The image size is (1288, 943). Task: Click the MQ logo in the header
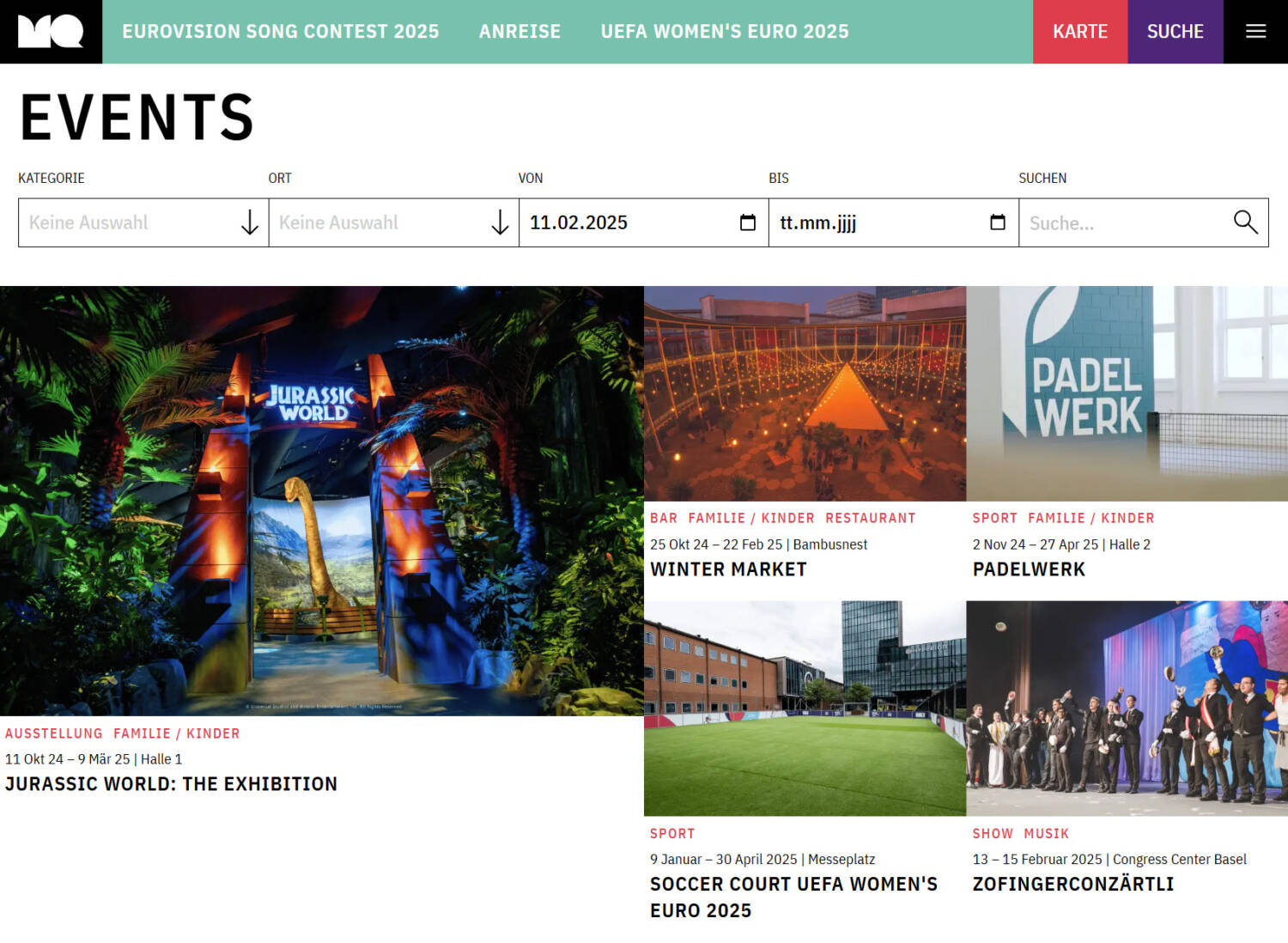(x=51, y=32)
